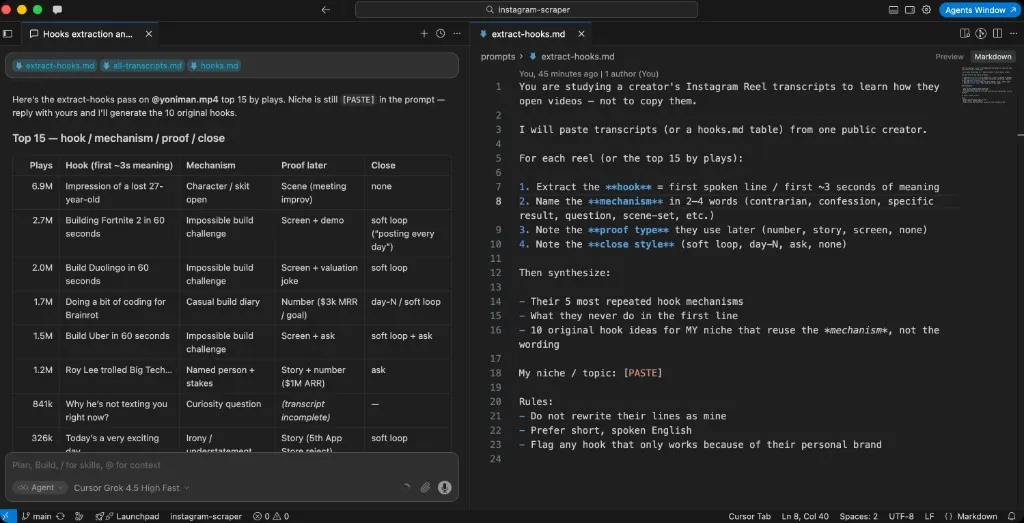Open the Cursor Grok 4.5 model dropdown
Viewport: 1024px width, 523px height.
(131, 488)
